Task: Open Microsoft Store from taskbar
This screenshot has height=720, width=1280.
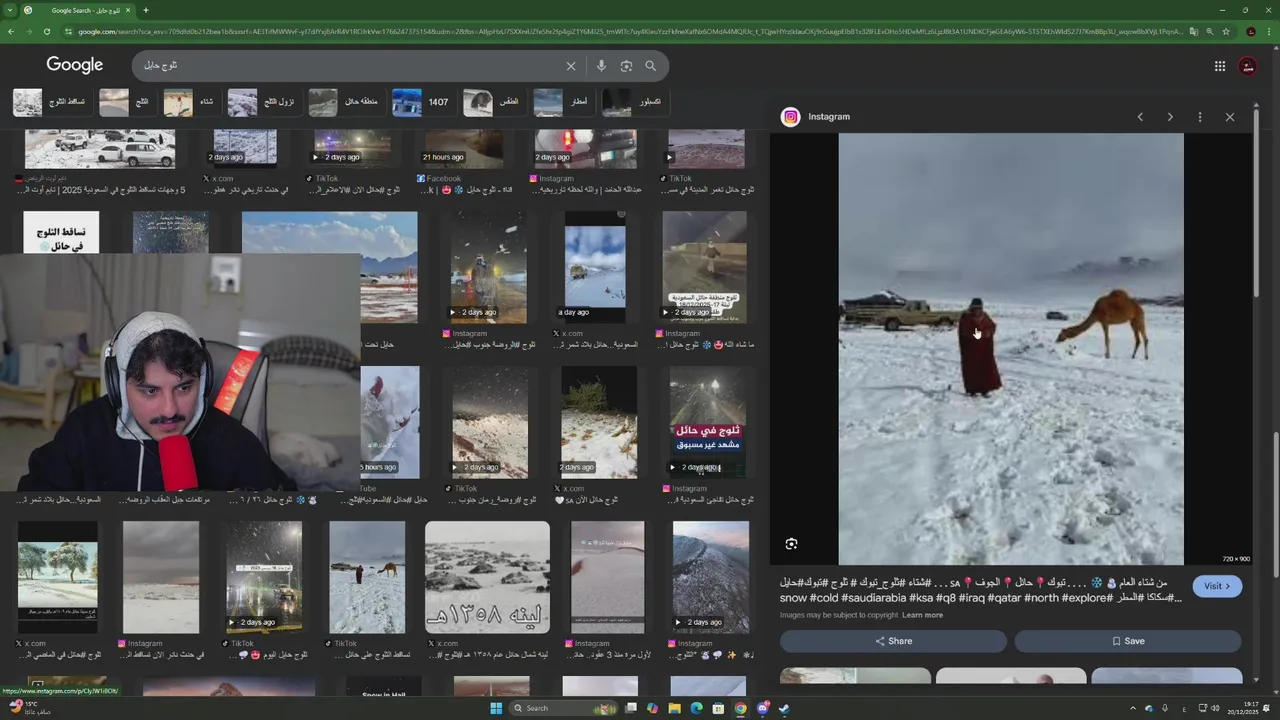Action: (718, 708)
